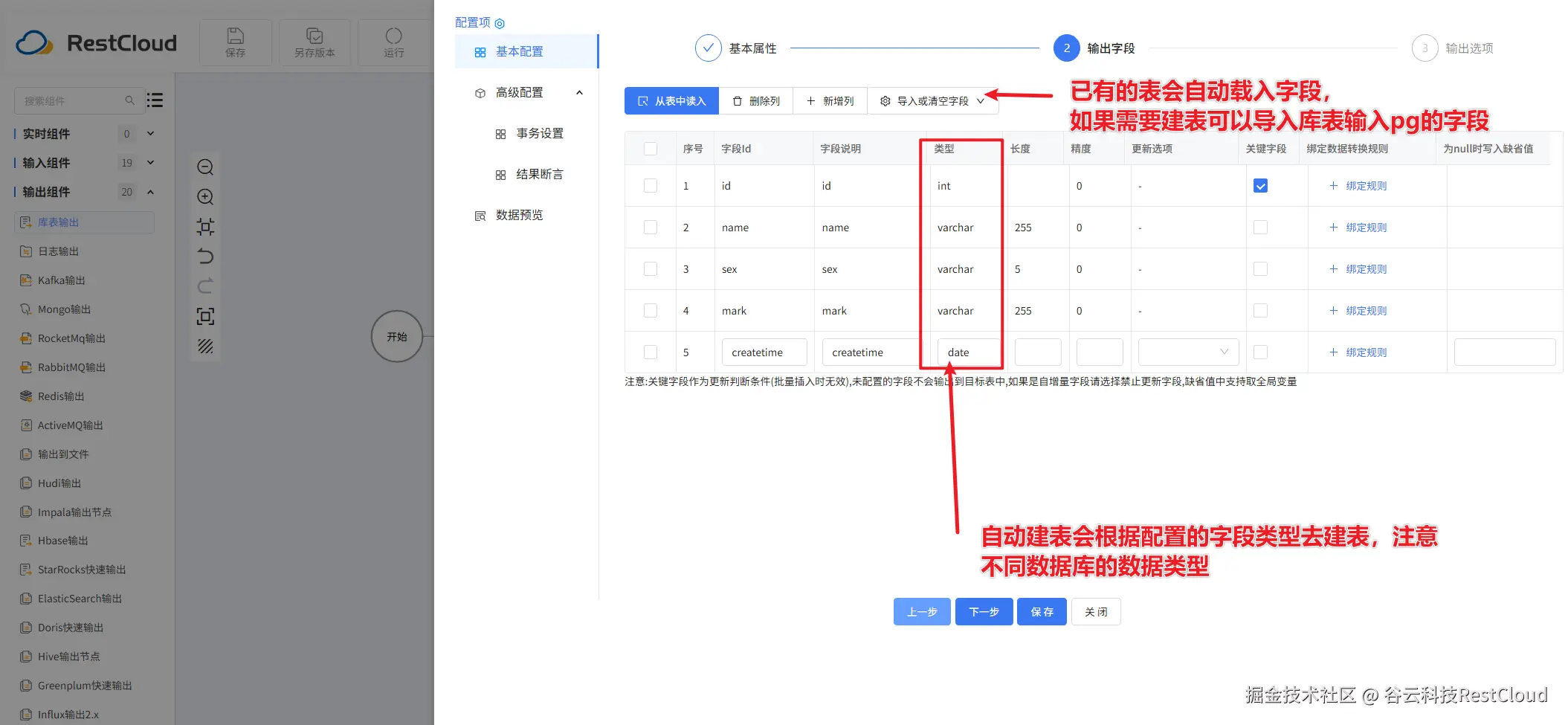Check the row checkbox for name field
This screenshot has width=1568, height=725.
651,227
